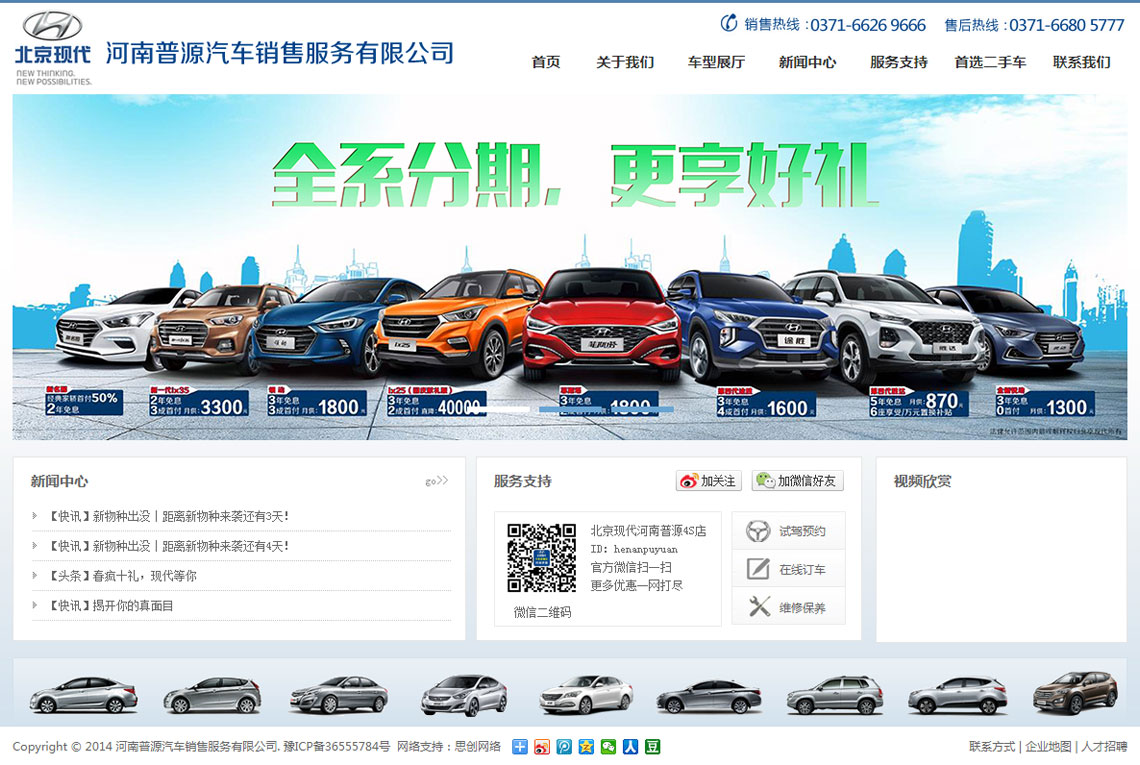Click the wrench 维修保养 icon
Screen dimensions: 1140x765
tap(758, 606)
